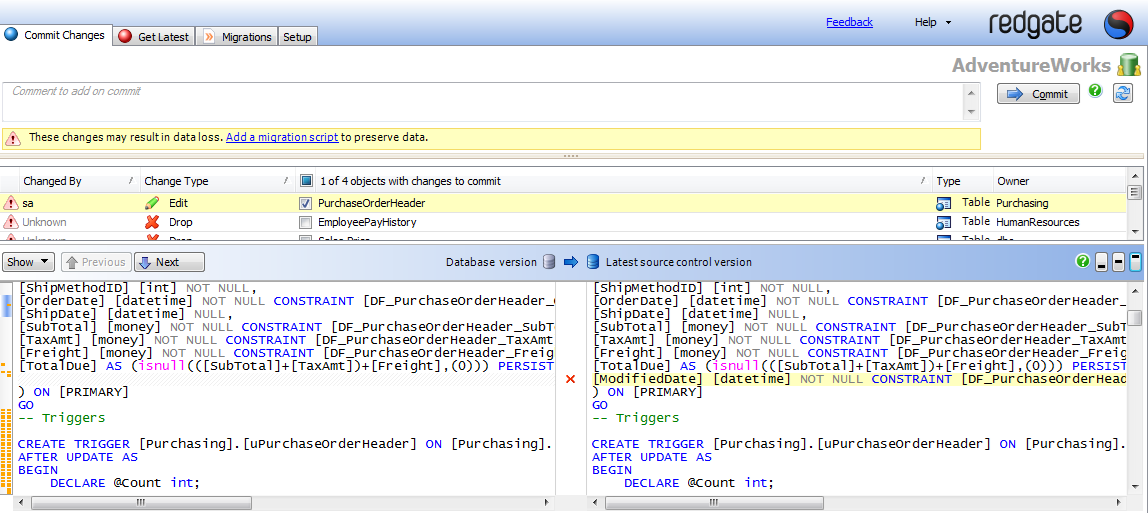Maximize the comparison pane to full height
Image resolution: width=1148 pixels, height=513 pixels.
tap(1135, 263)
